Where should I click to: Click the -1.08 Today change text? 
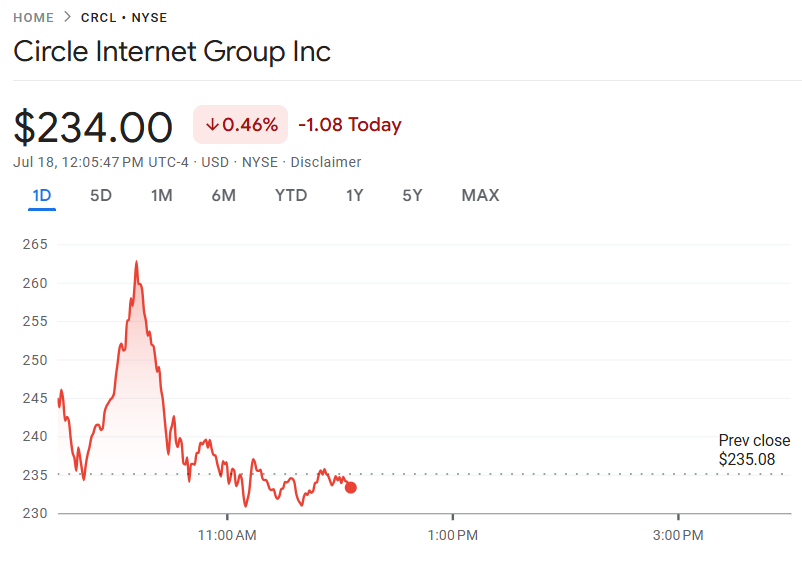point(350,125)
